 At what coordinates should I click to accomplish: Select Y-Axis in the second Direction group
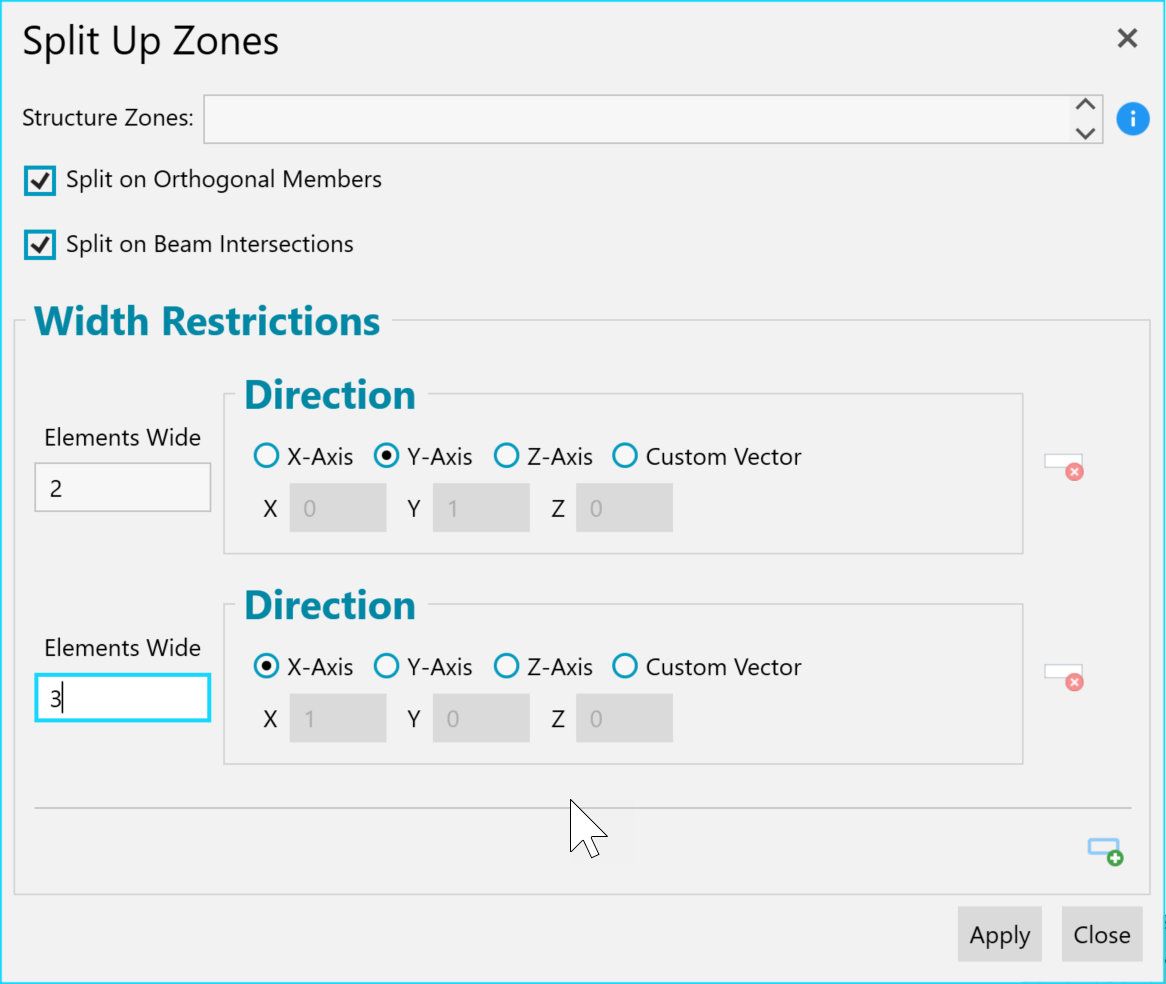[386, 666]
